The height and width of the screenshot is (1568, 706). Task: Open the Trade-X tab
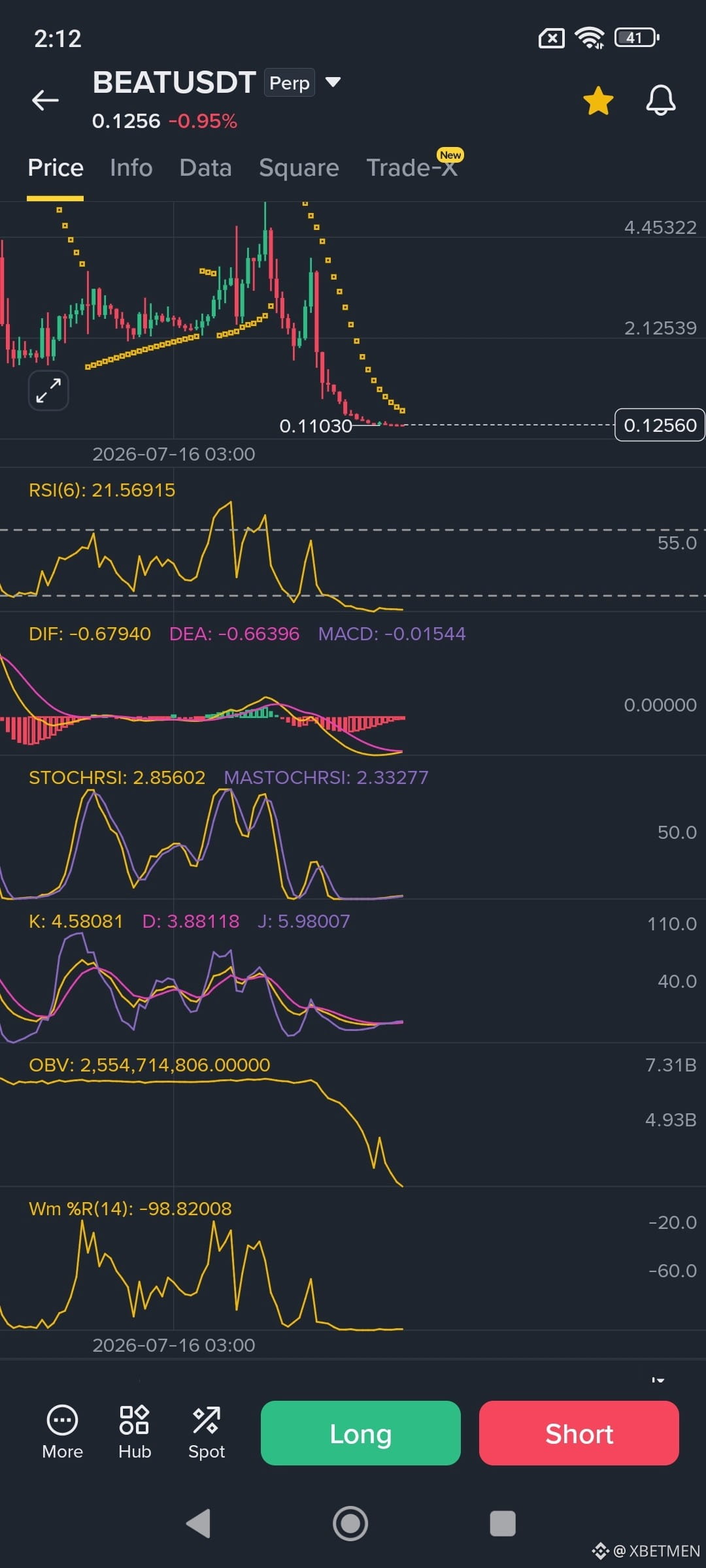point(411,168)
